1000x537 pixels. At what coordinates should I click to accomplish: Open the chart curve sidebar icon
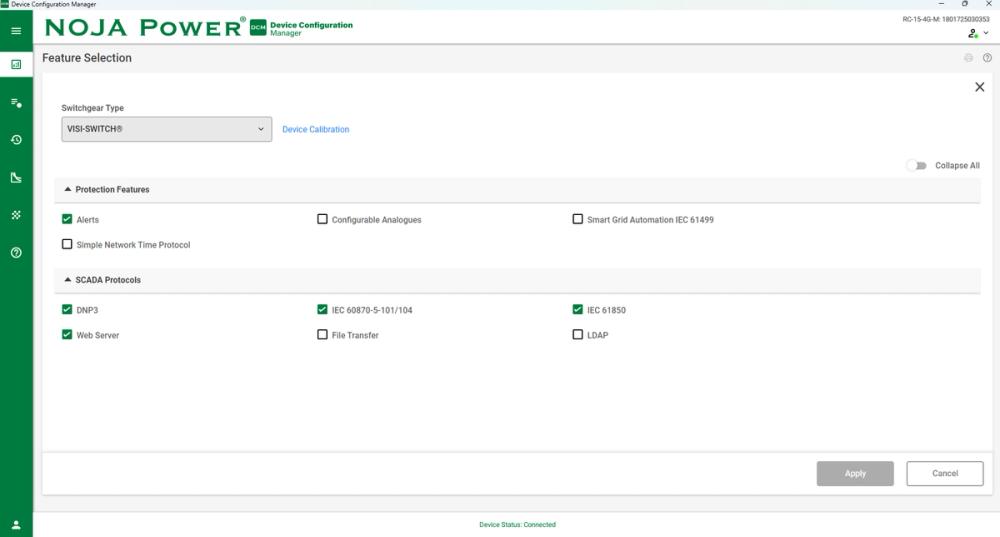pos(16,177)
